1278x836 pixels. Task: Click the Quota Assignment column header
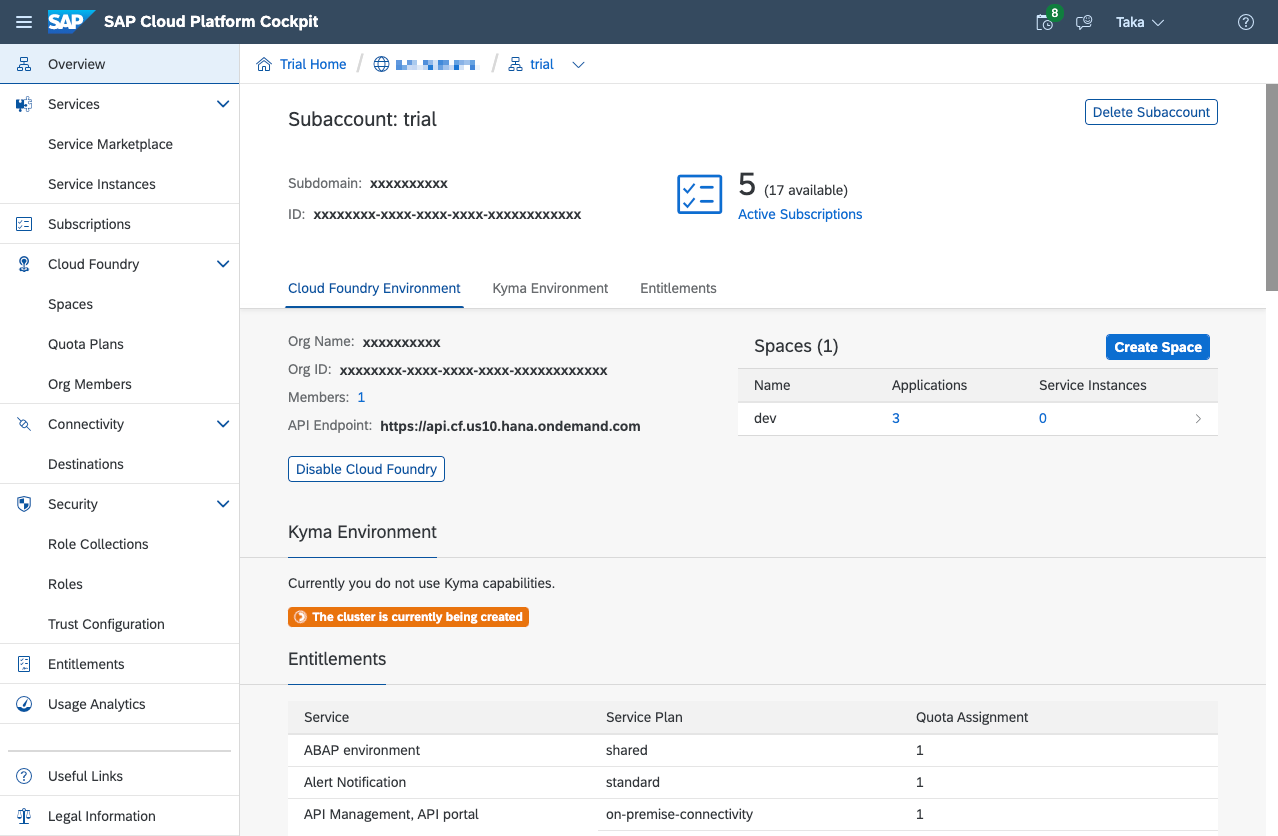pos(972,717)
